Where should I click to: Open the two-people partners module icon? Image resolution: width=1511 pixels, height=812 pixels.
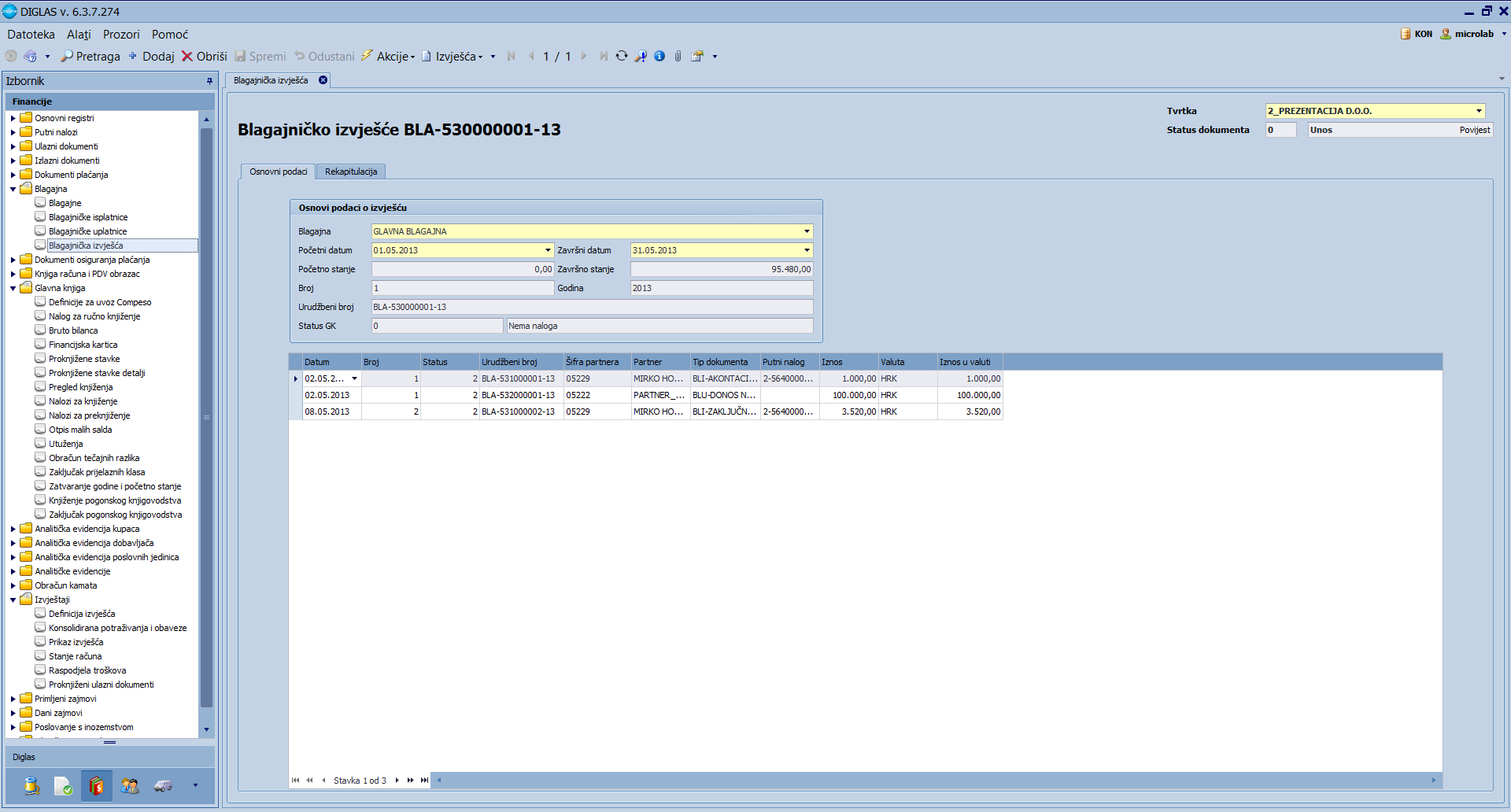130,785
